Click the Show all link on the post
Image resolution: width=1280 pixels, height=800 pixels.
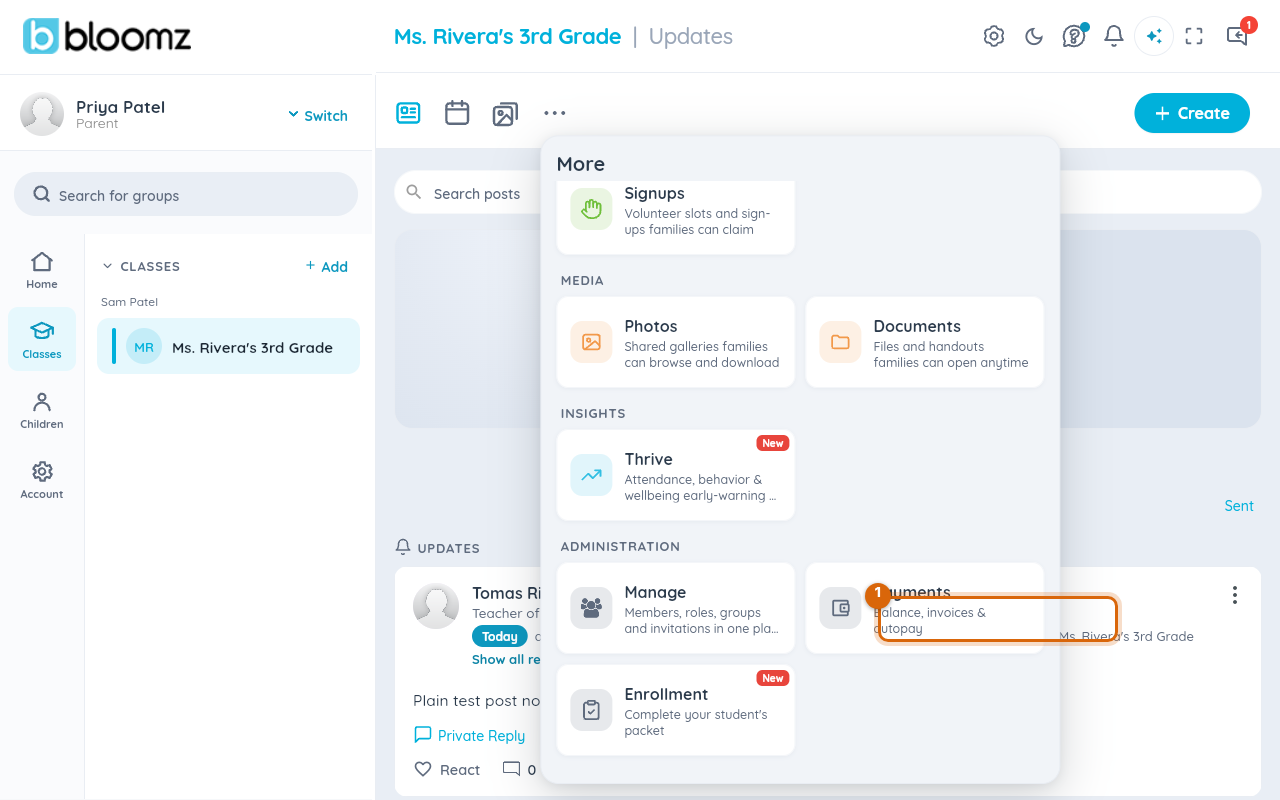506,659
